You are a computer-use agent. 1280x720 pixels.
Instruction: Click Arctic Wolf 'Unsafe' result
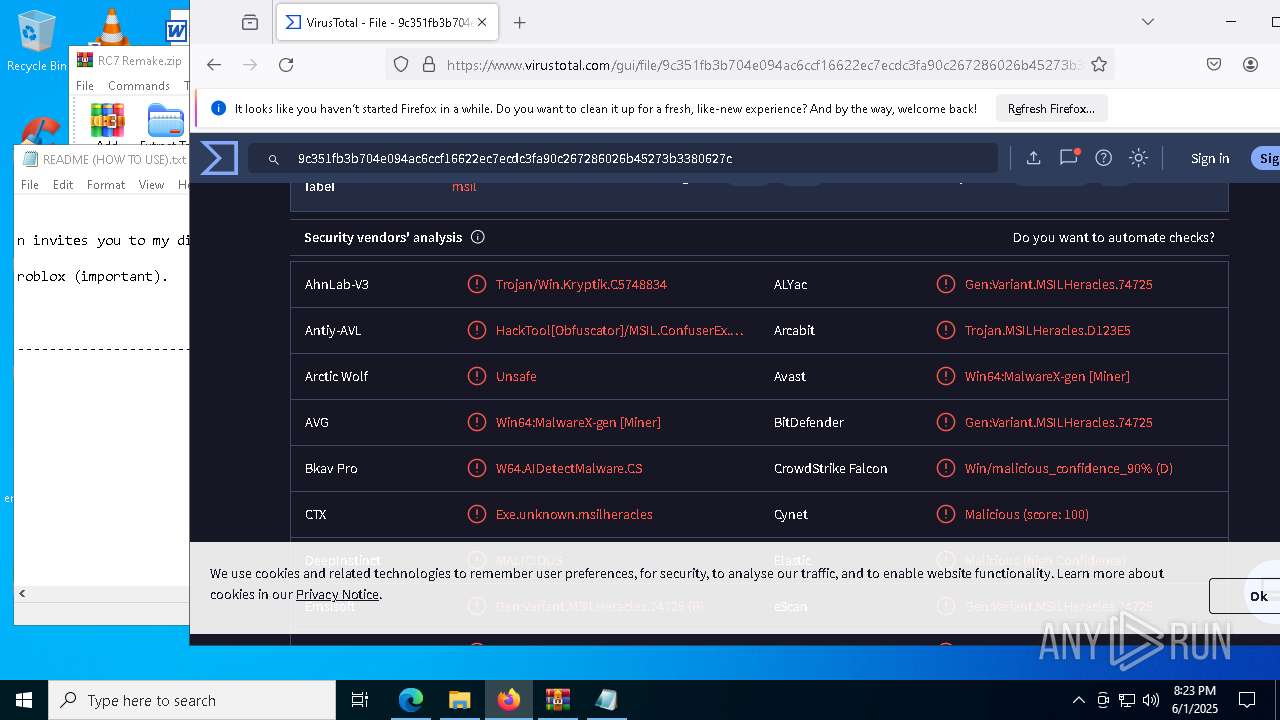coord(516,376)
